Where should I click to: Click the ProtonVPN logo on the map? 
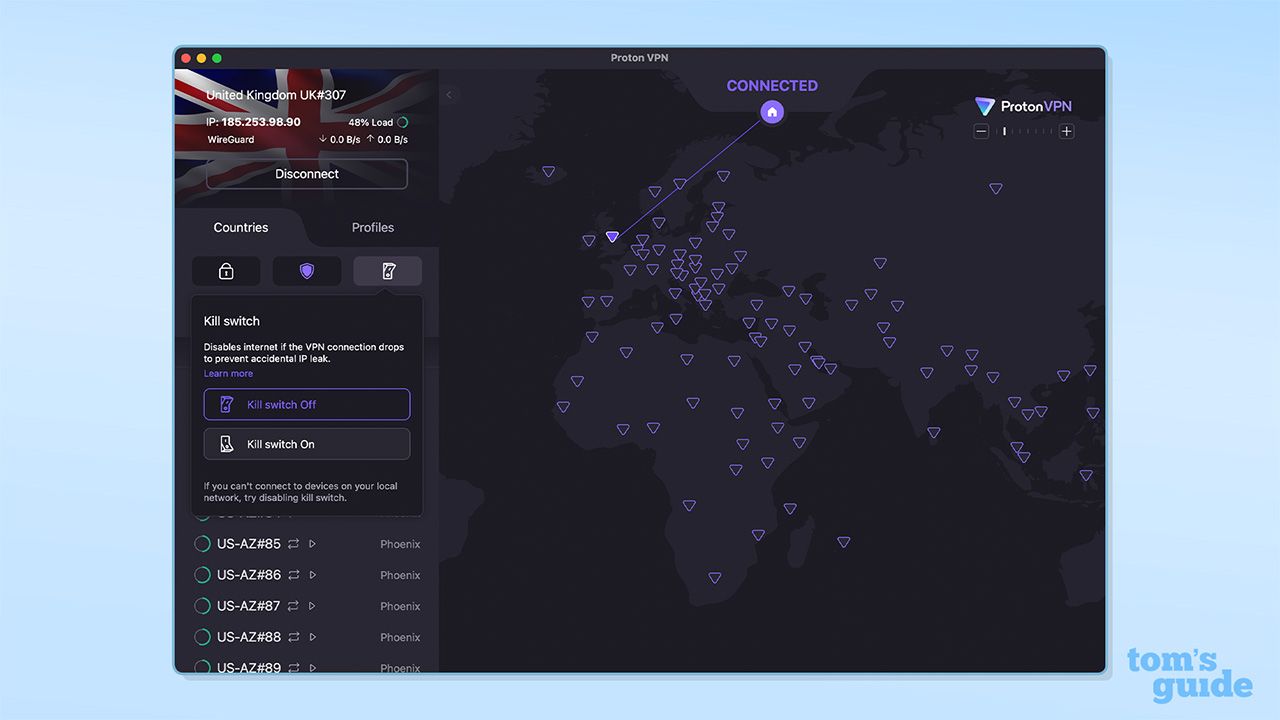[1024, 106]
